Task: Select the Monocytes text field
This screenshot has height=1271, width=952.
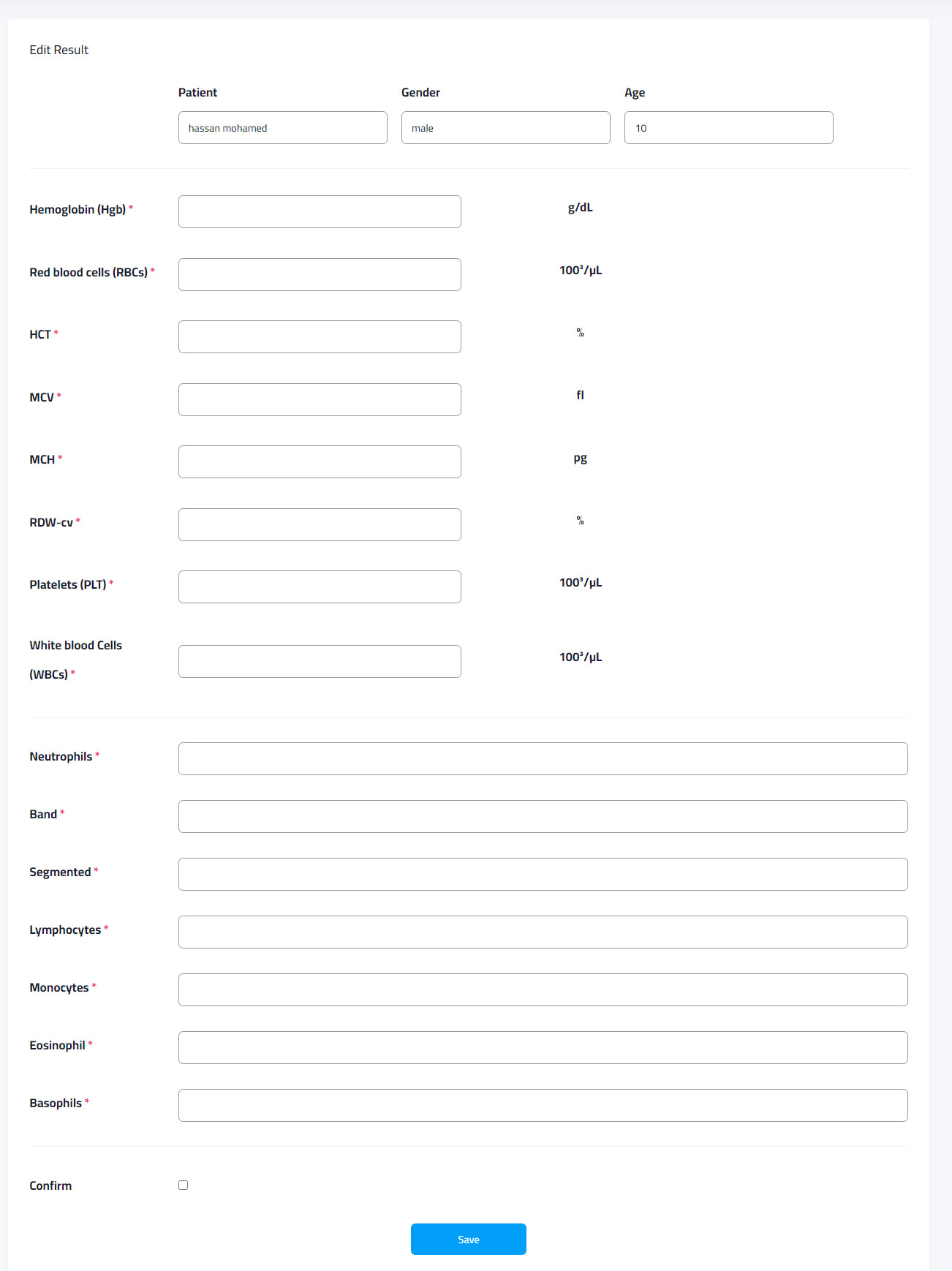Action: click(543, 989)
